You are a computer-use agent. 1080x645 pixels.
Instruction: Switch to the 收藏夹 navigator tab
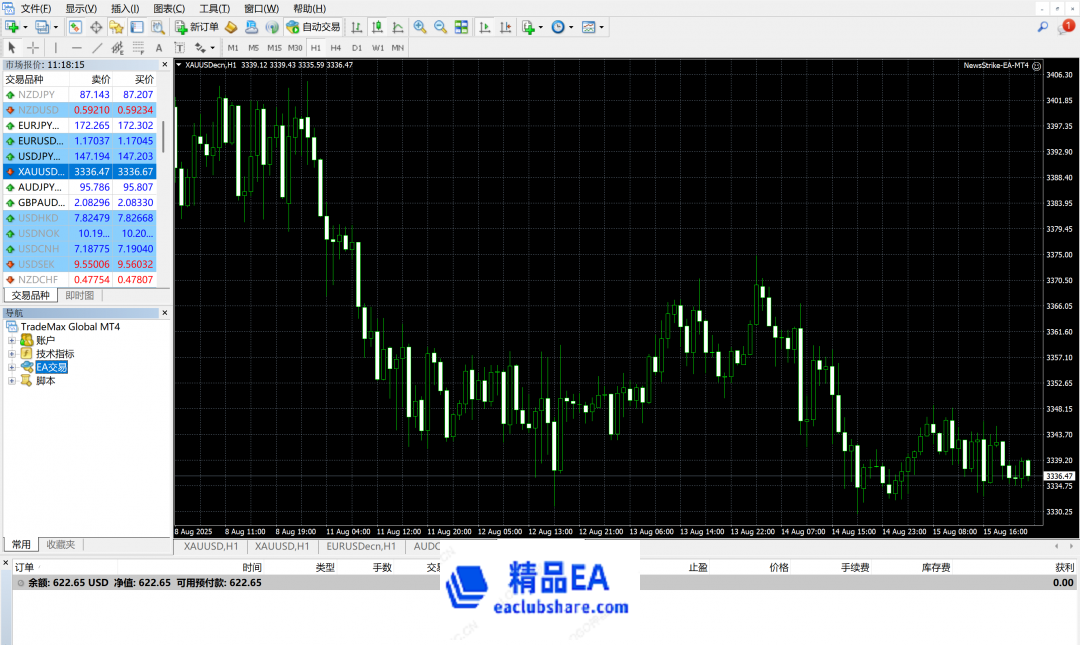[x=61, y=544]
